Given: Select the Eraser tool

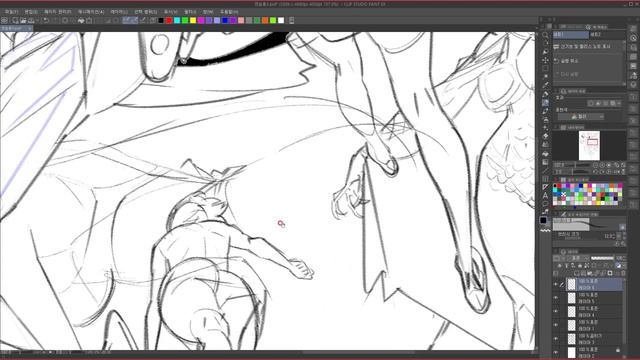Looking at the screenshot, I should [545, 136].
